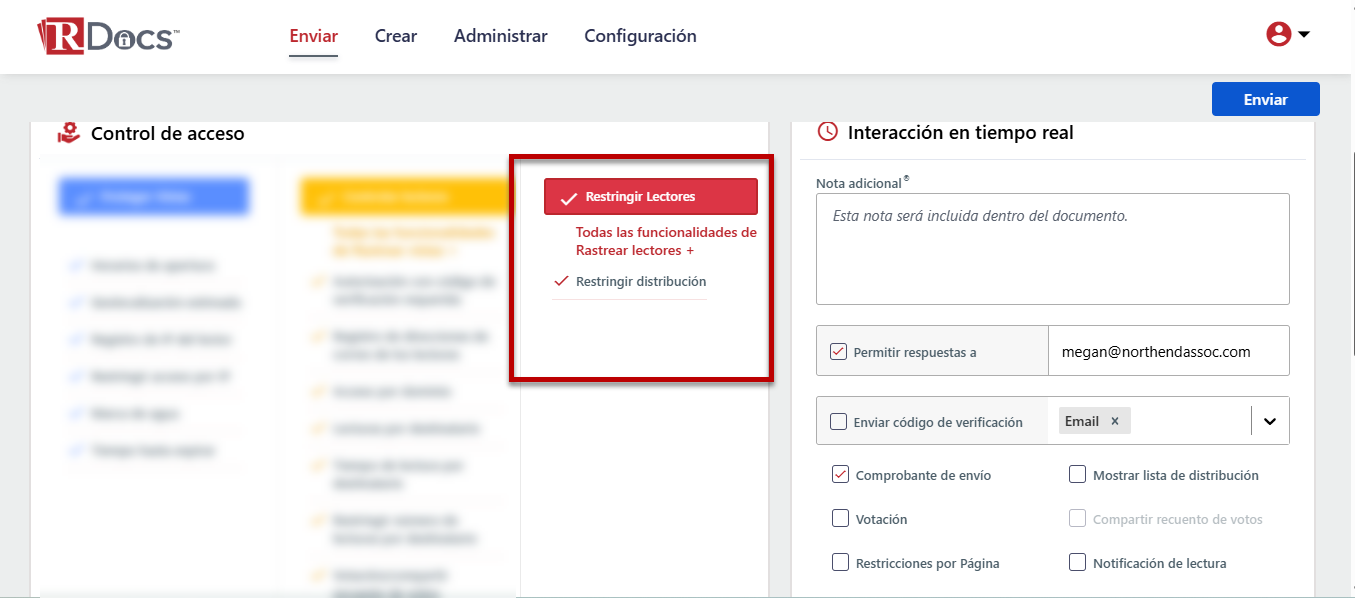
Task: Click the checkmark icon next to Restringir distribución
Action: [561, 282]
